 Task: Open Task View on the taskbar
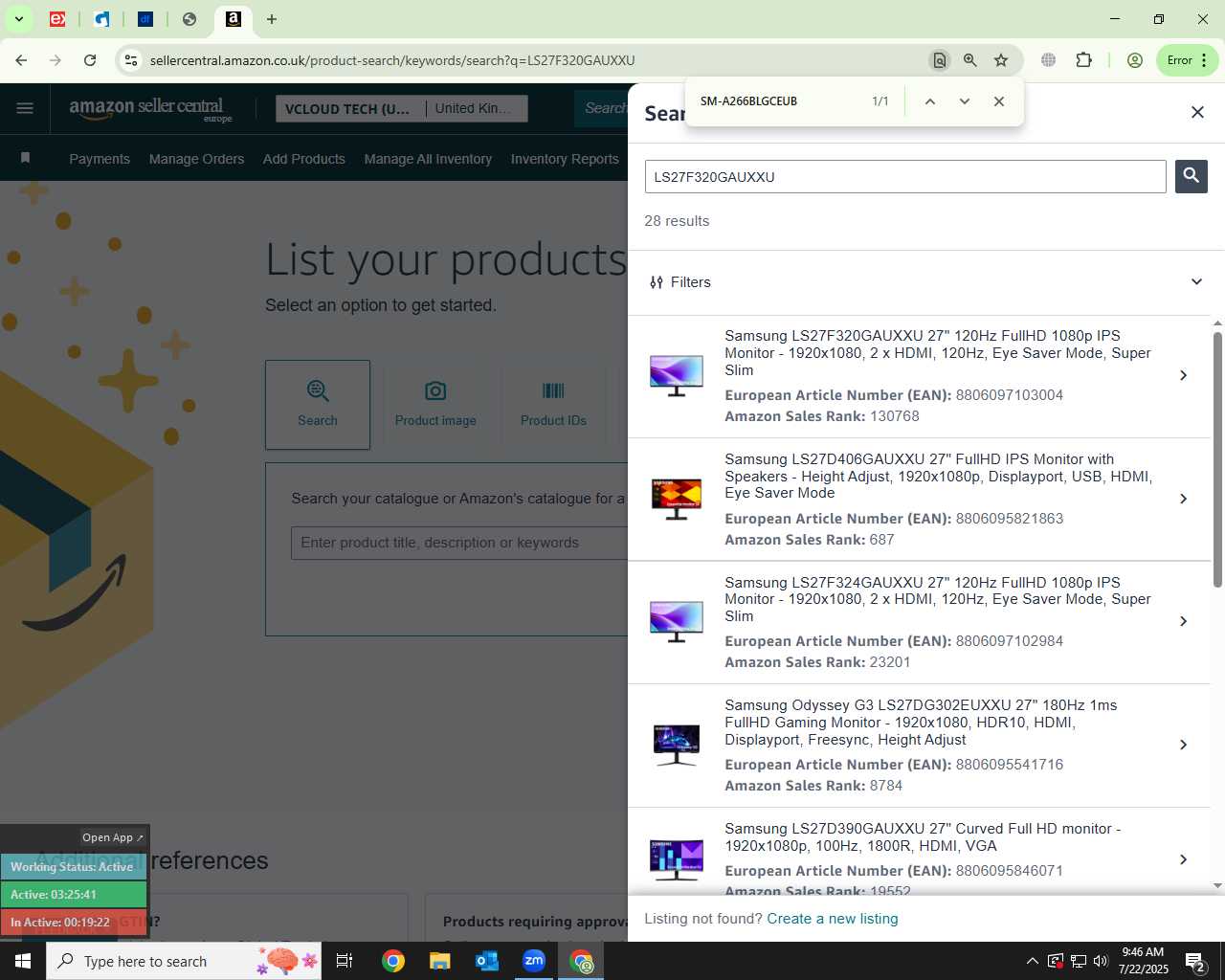tap(345, 961)
